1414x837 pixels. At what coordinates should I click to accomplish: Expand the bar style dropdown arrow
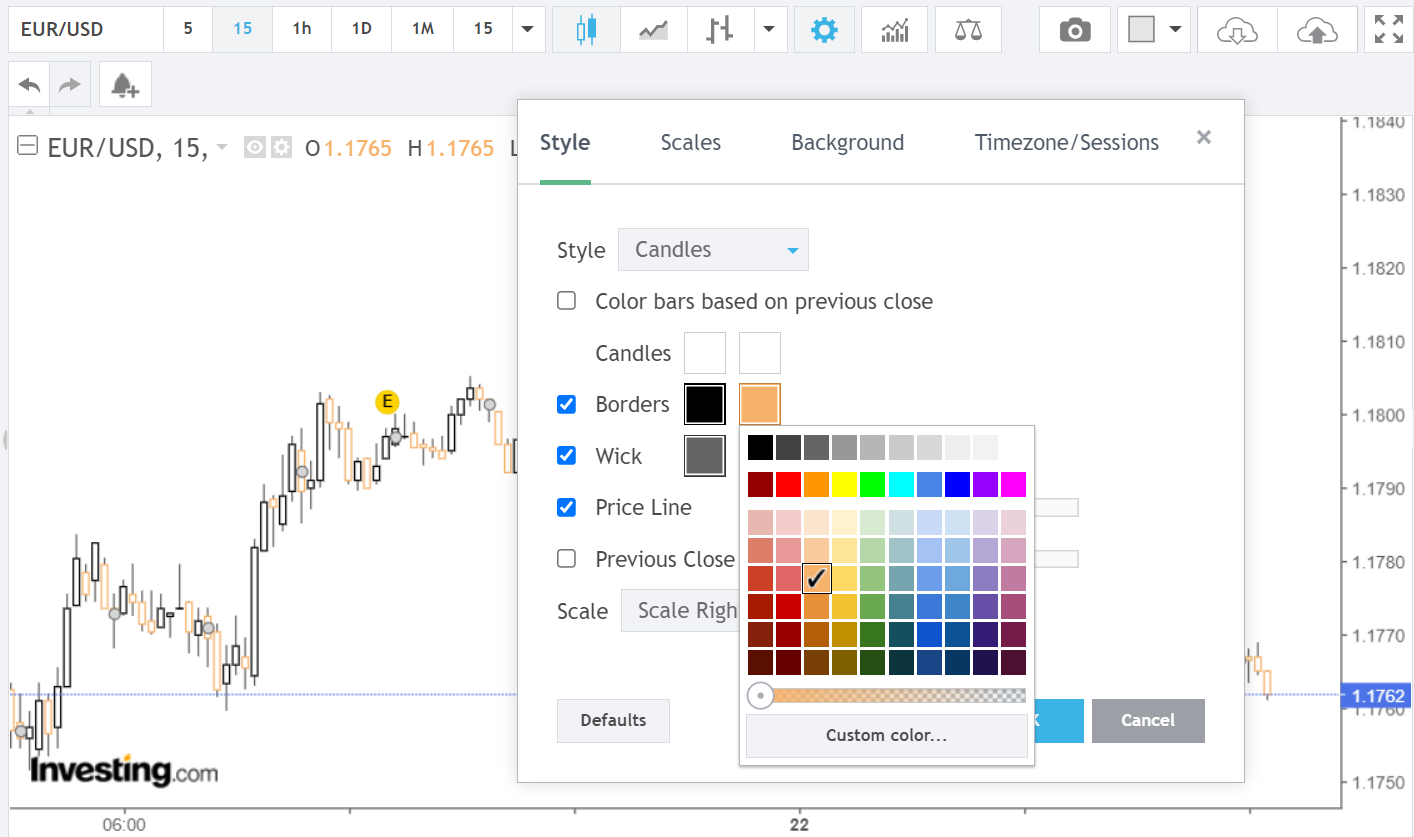click(768, 29)
